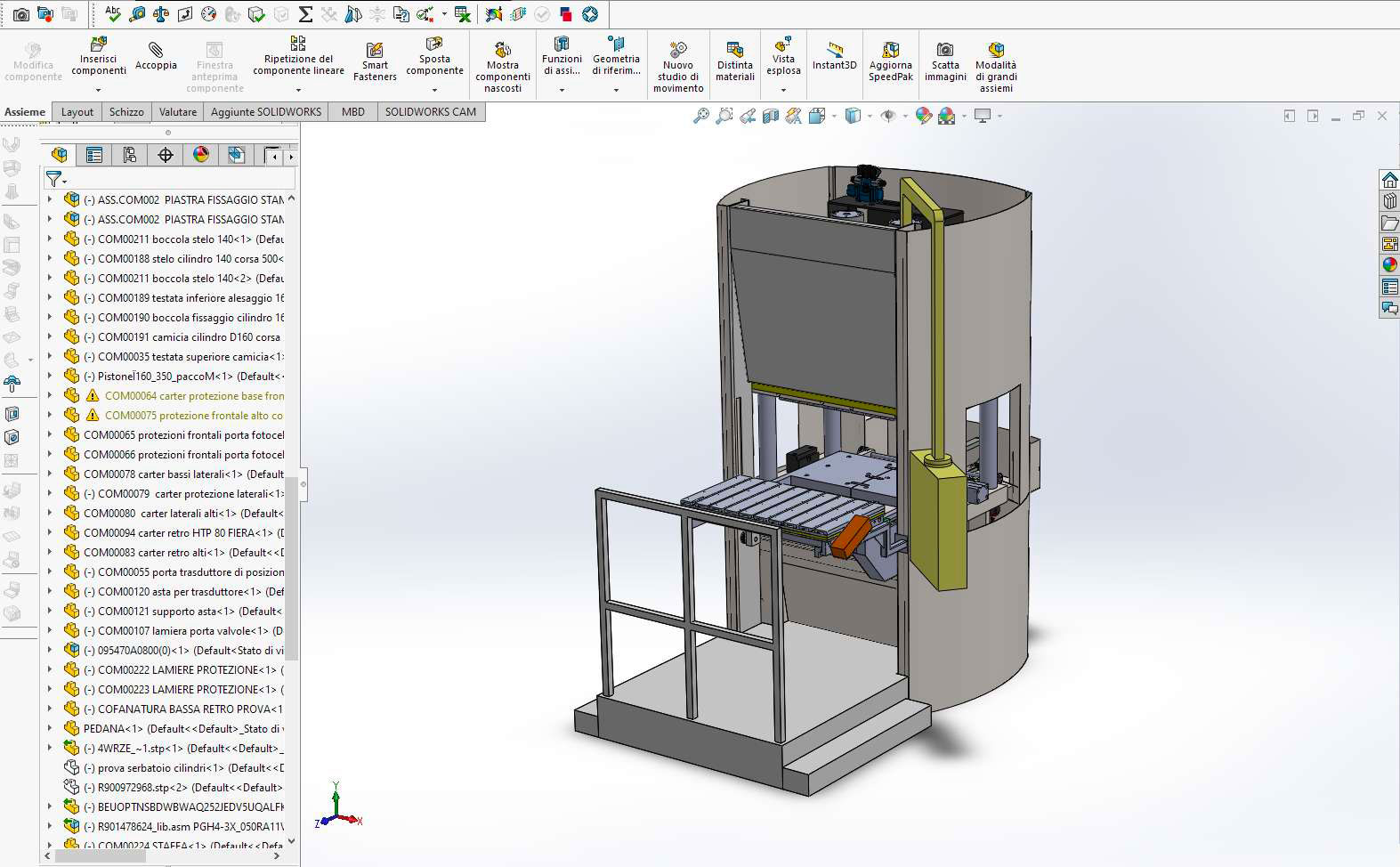1400x867 pixels.
Task: Select the Accoppia paperclip tool
Action: (x=156, y=50)
